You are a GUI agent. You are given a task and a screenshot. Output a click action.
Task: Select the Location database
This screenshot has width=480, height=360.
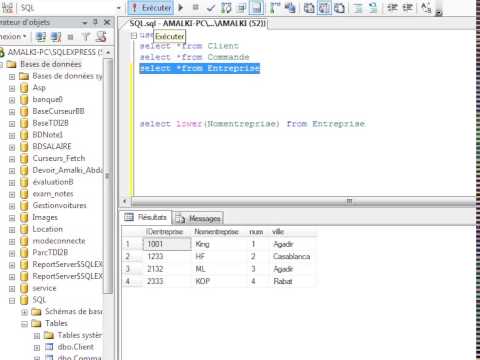(47, 229)
